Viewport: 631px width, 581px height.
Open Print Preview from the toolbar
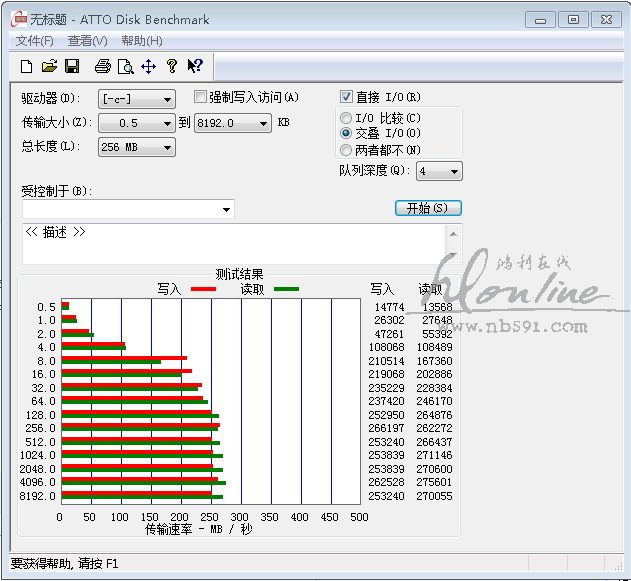click(x=125, y=66)
